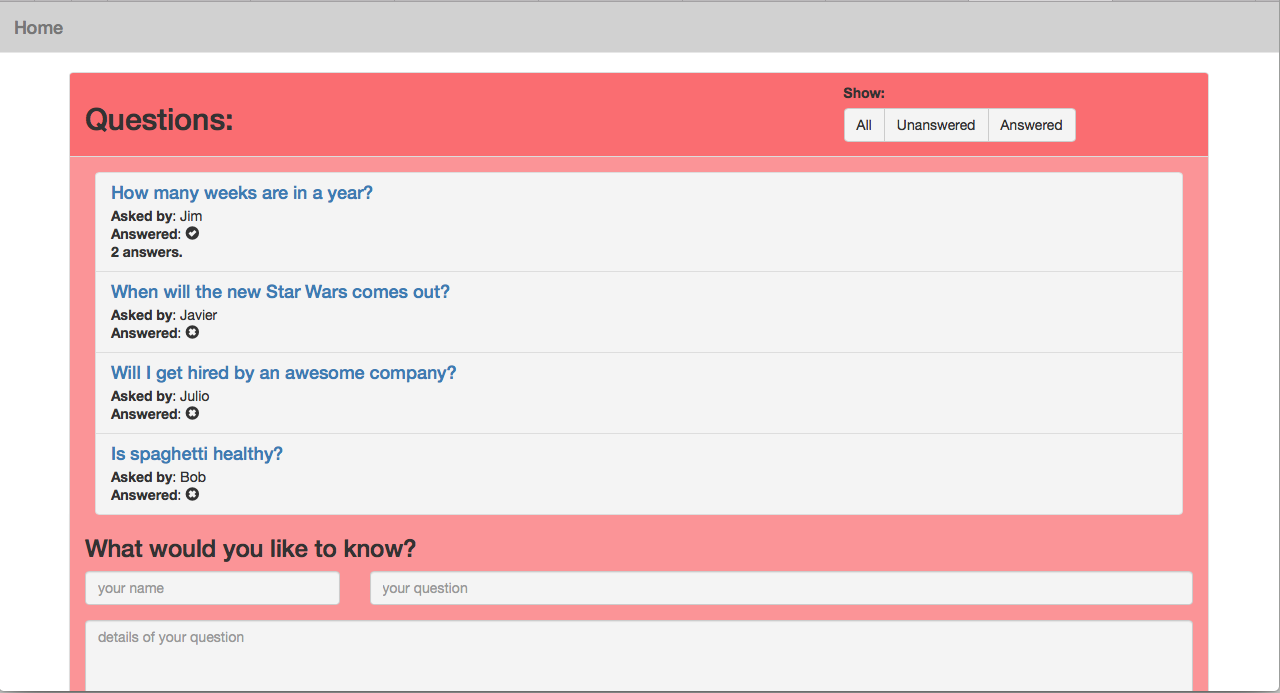Open 'Will I get hired by an awesome company?'
This screenshot has height=693, width=1280.
(283, 373)
